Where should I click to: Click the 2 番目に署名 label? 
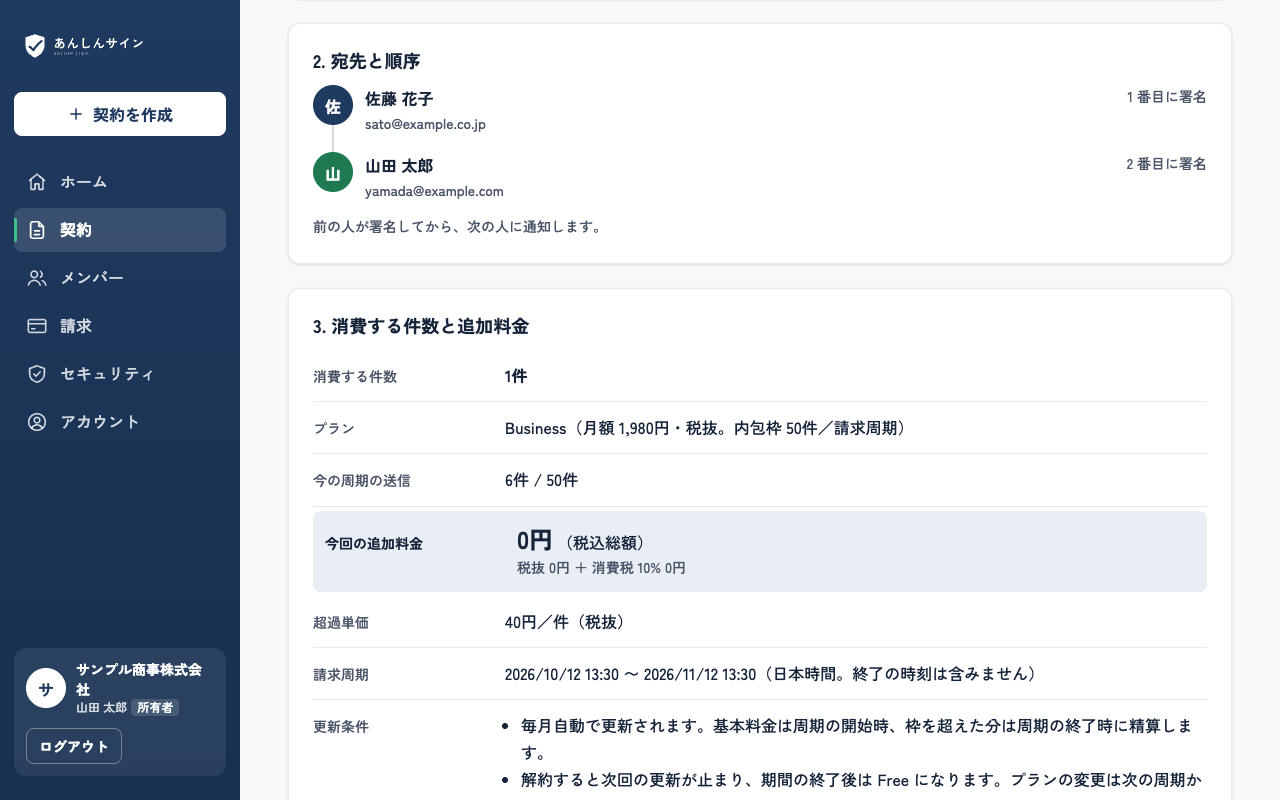click(1166, 164)
